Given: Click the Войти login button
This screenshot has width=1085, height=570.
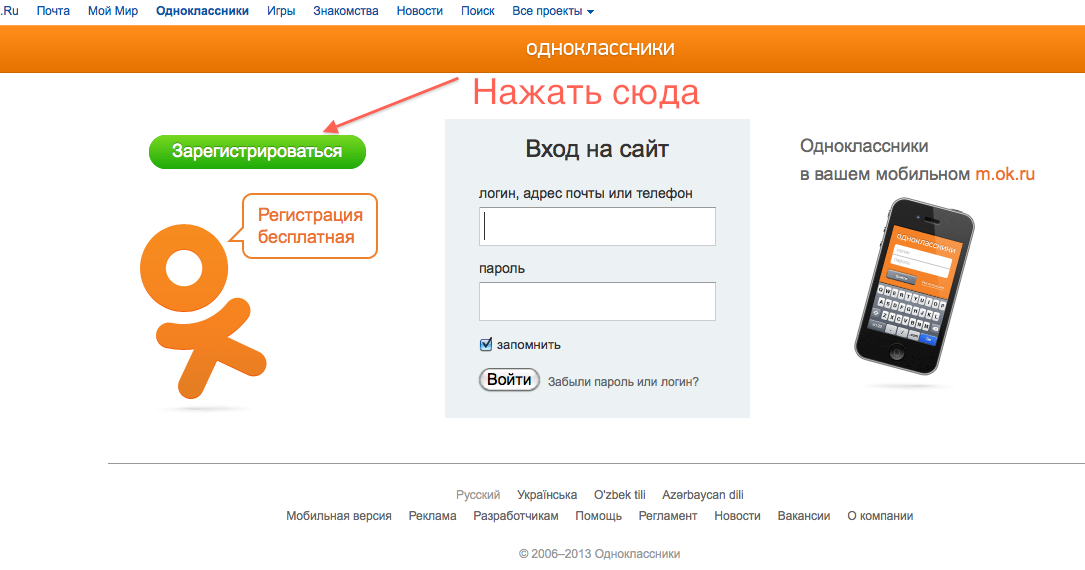Looking at the screenshot, I should [x=509, y=380].
